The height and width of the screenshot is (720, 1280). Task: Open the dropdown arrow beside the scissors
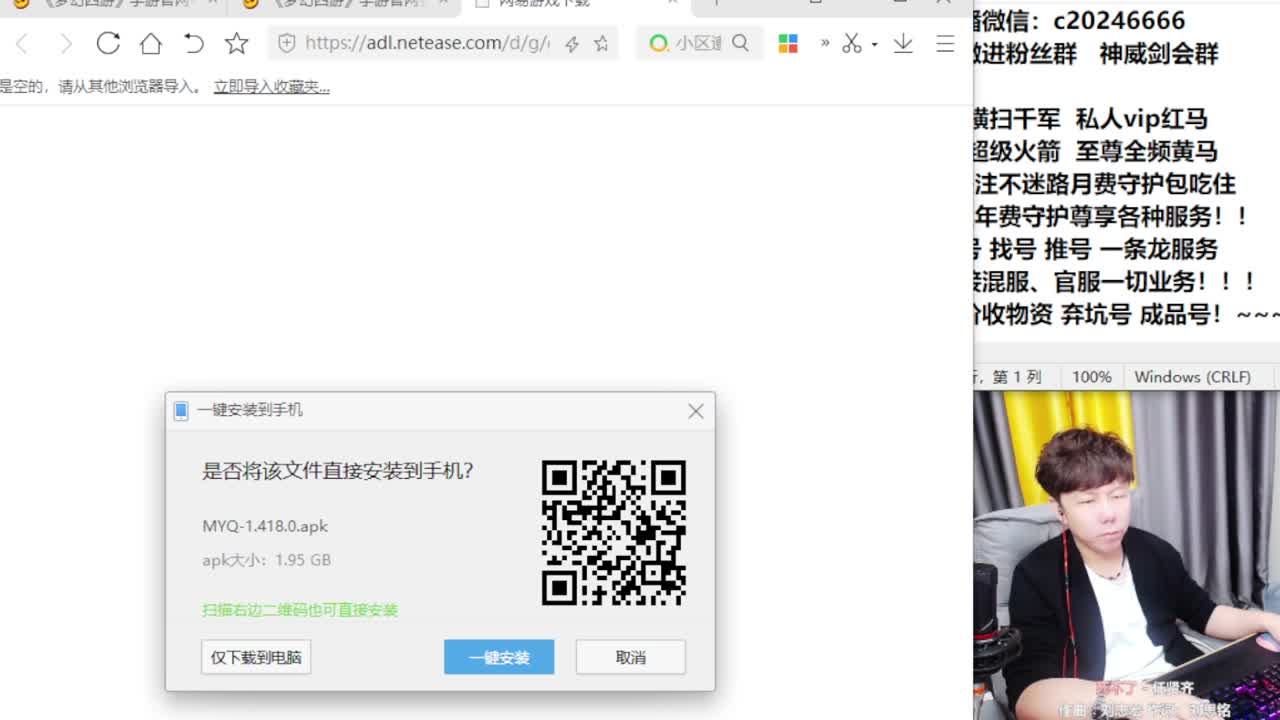pos(874,44)
